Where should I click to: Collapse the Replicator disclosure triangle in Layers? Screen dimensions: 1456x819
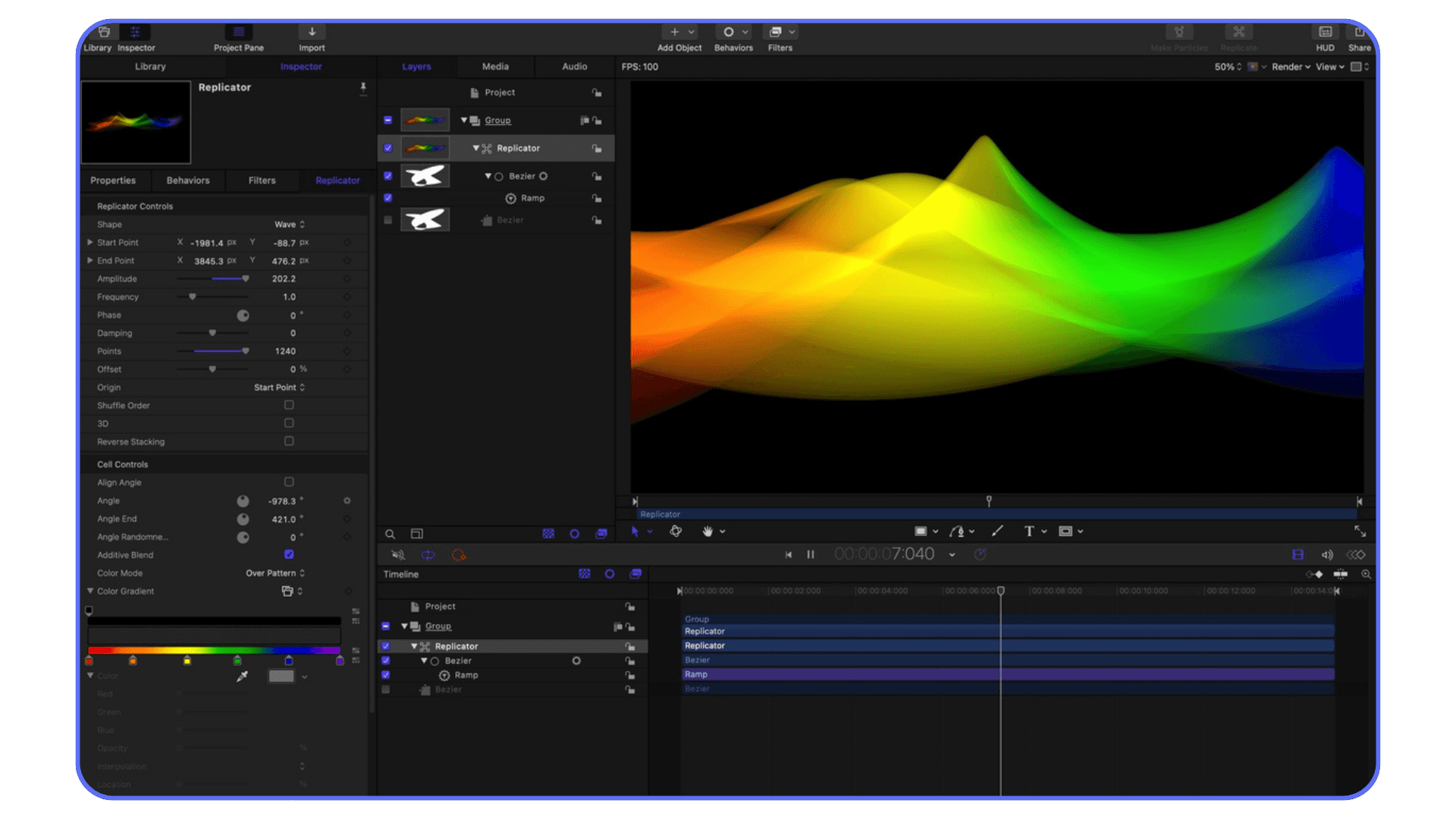pyautogui.click(x=476, y=148)
